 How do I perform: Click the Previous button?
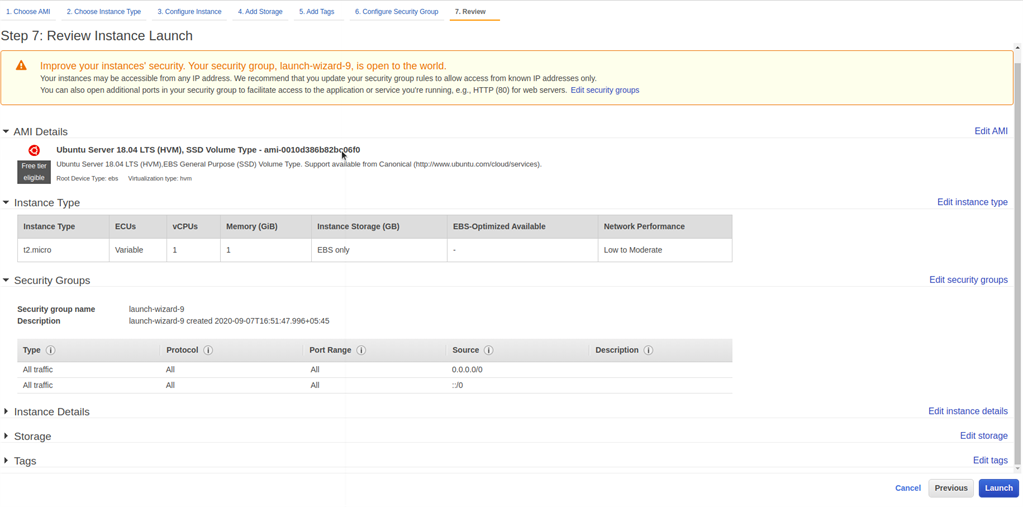pyautogui.click(x=950, y=488)
